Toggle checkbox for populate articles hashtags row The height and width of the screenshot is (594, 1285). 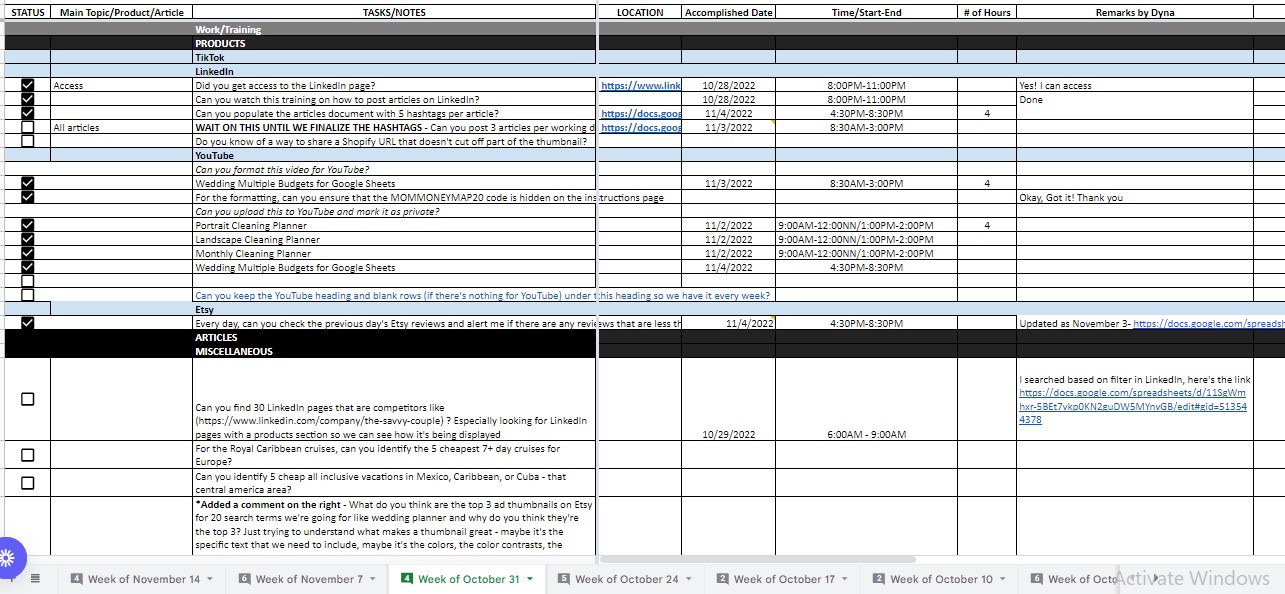(x=27, y=113)
